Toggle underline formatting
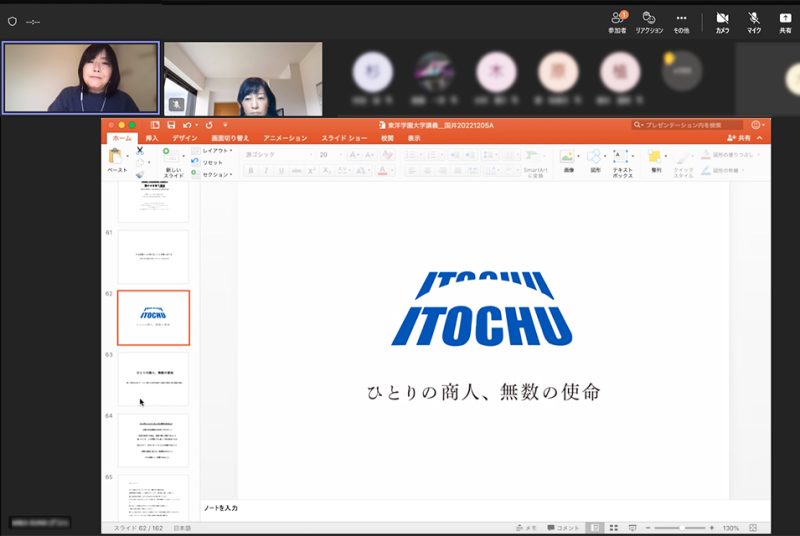800x536 pixels. point(281,171)
